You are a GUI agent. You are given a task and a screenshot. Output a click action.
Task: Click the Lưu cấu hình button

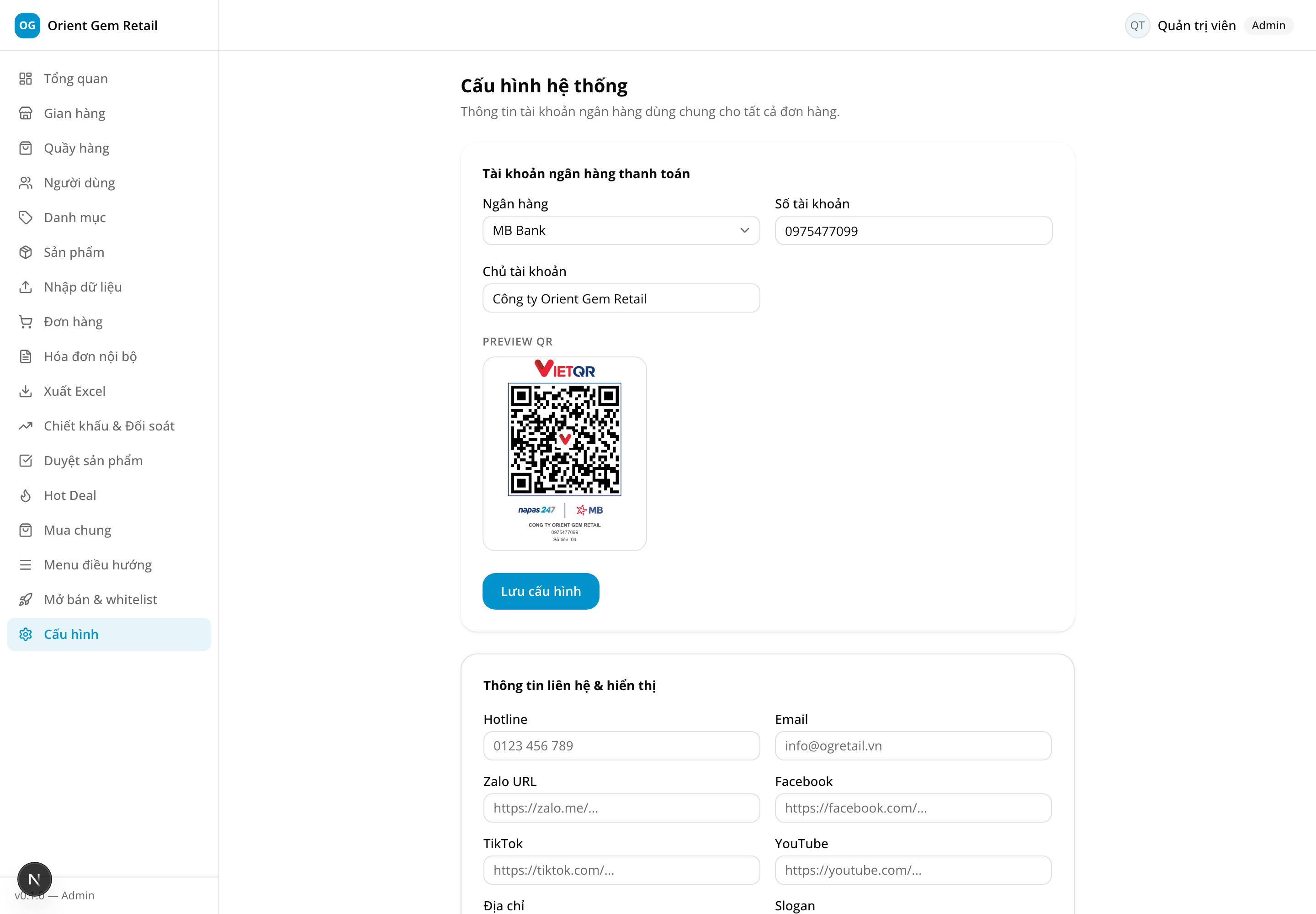click(541, 591)
